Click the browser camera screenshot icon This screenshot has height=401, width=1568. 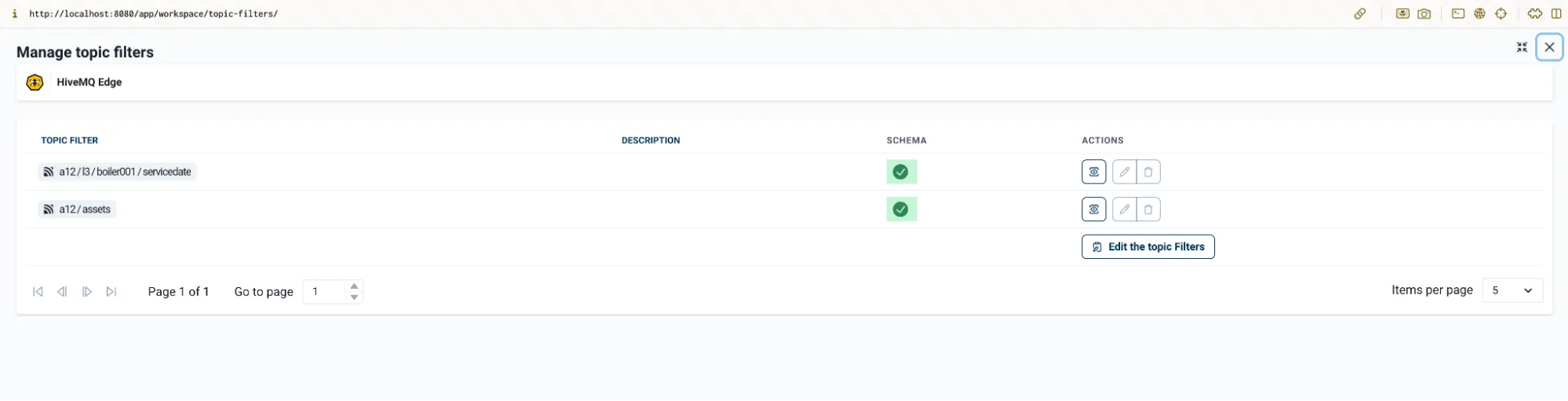[x=1424, y=13]
